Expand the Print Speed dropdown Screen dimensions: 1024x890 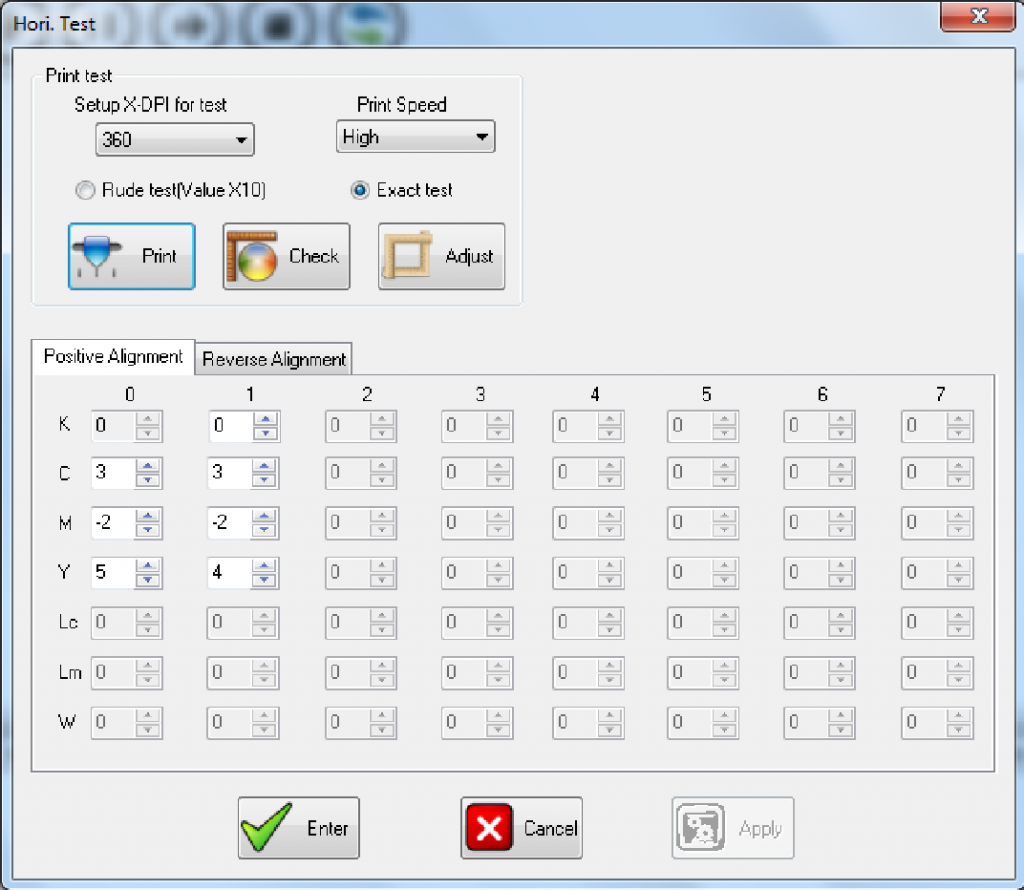pyautogui.click(x=415, y=137)
